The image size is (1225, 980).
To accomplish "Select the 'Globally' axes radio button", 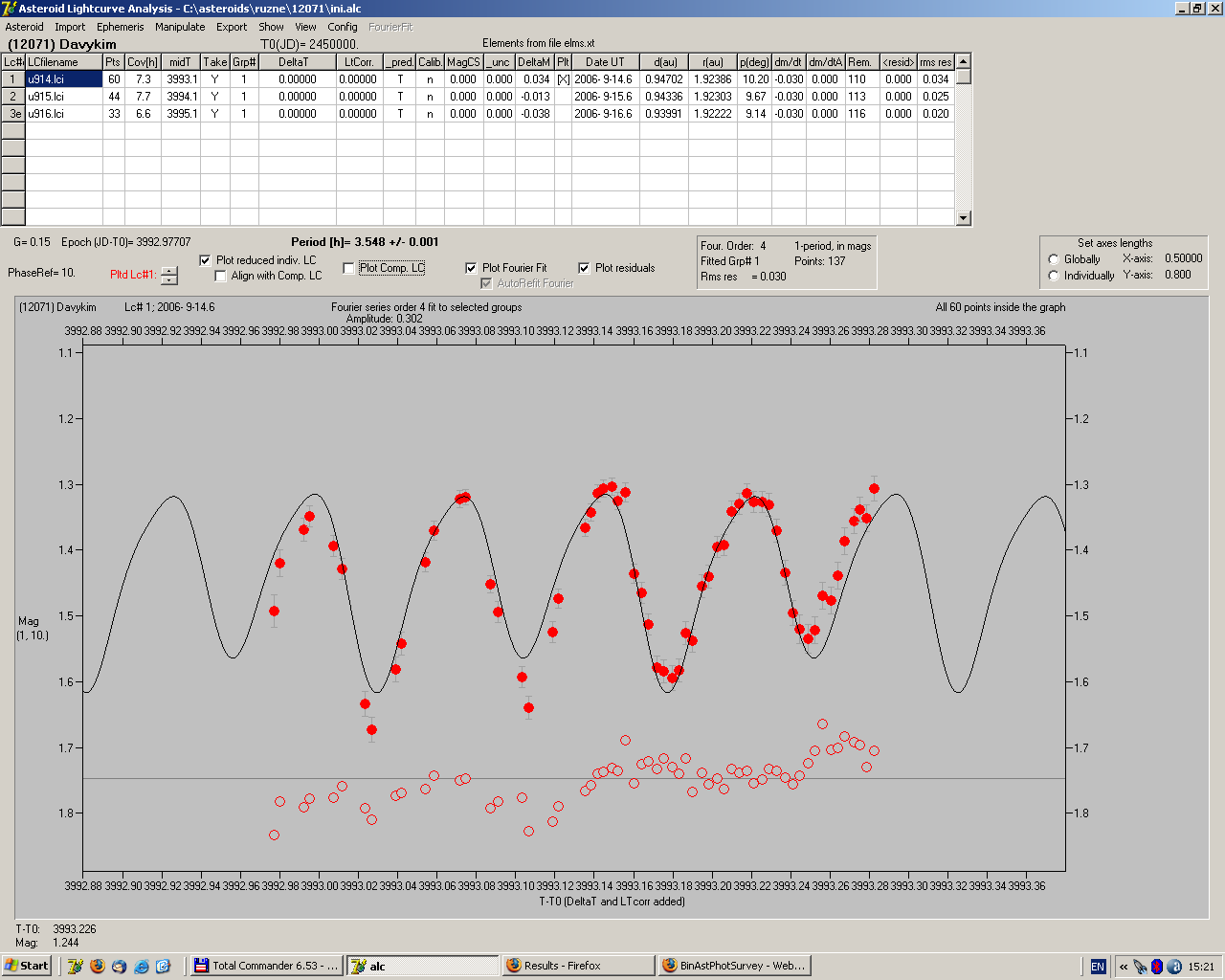I will coord(1054,259).
